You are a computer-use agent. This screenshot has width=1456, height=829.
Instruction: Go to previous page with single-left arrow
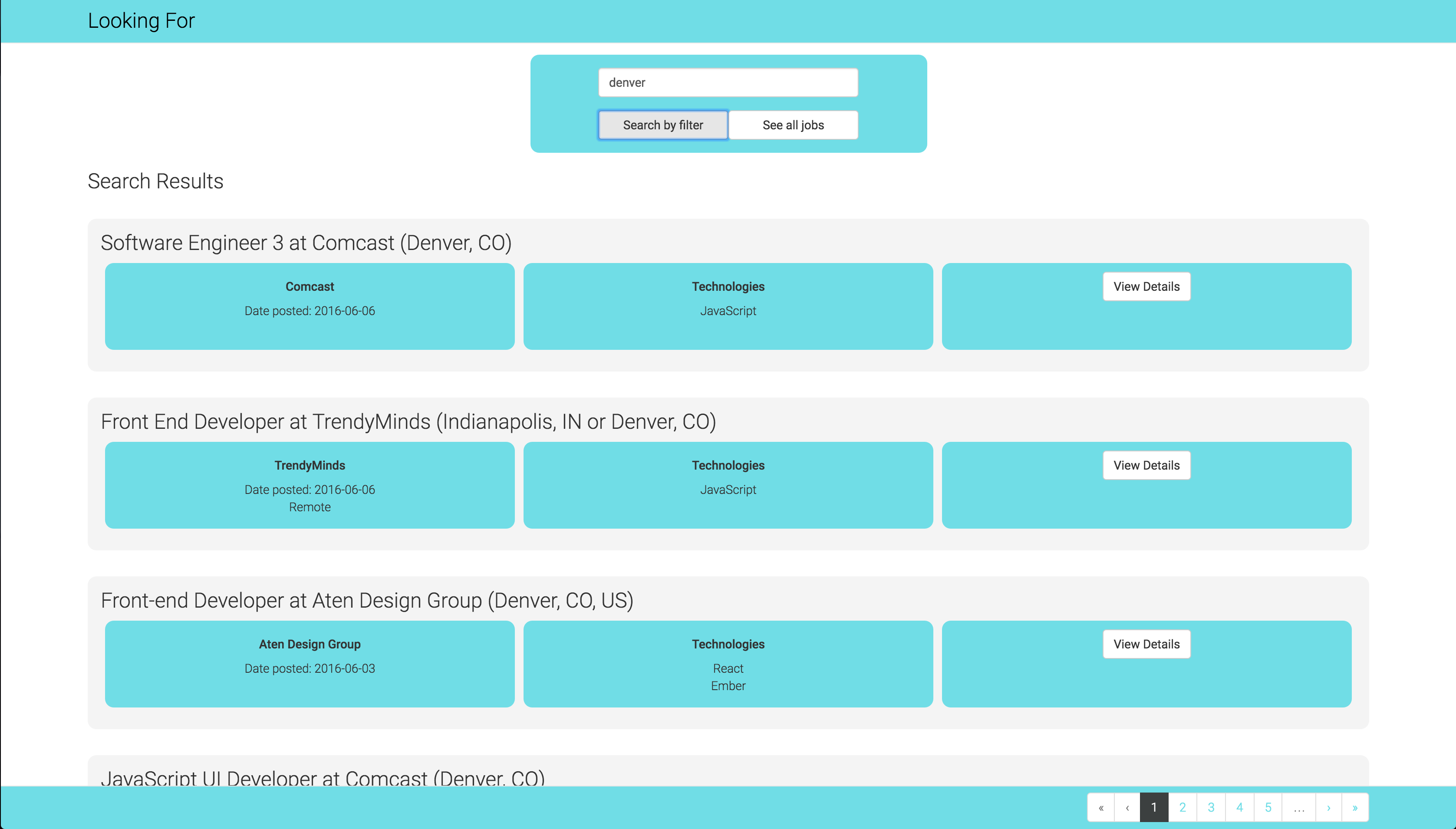click(x=1127, y=807)
